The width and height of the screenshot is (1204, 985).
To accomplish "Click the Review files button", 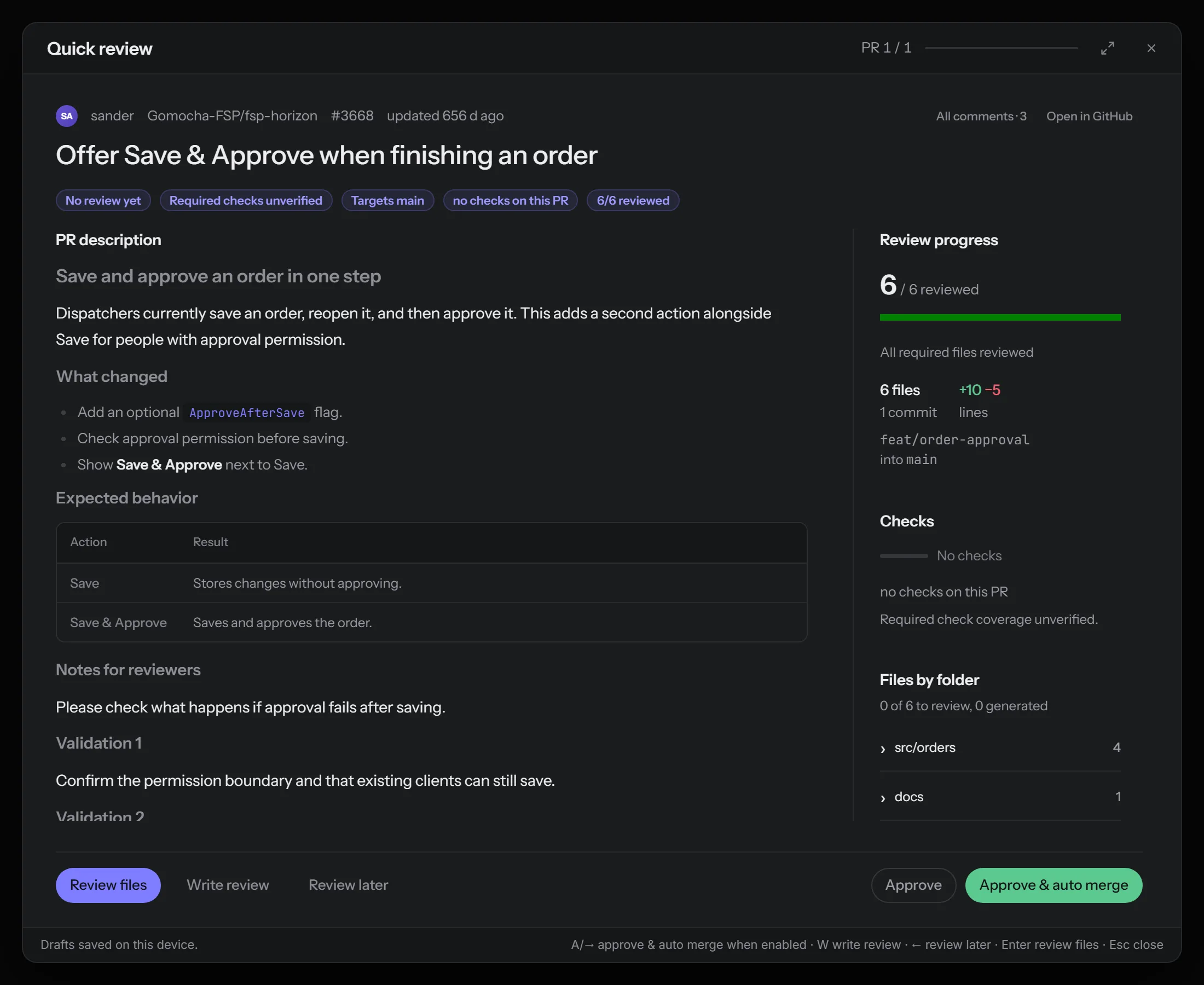I will tap(108, 884).
